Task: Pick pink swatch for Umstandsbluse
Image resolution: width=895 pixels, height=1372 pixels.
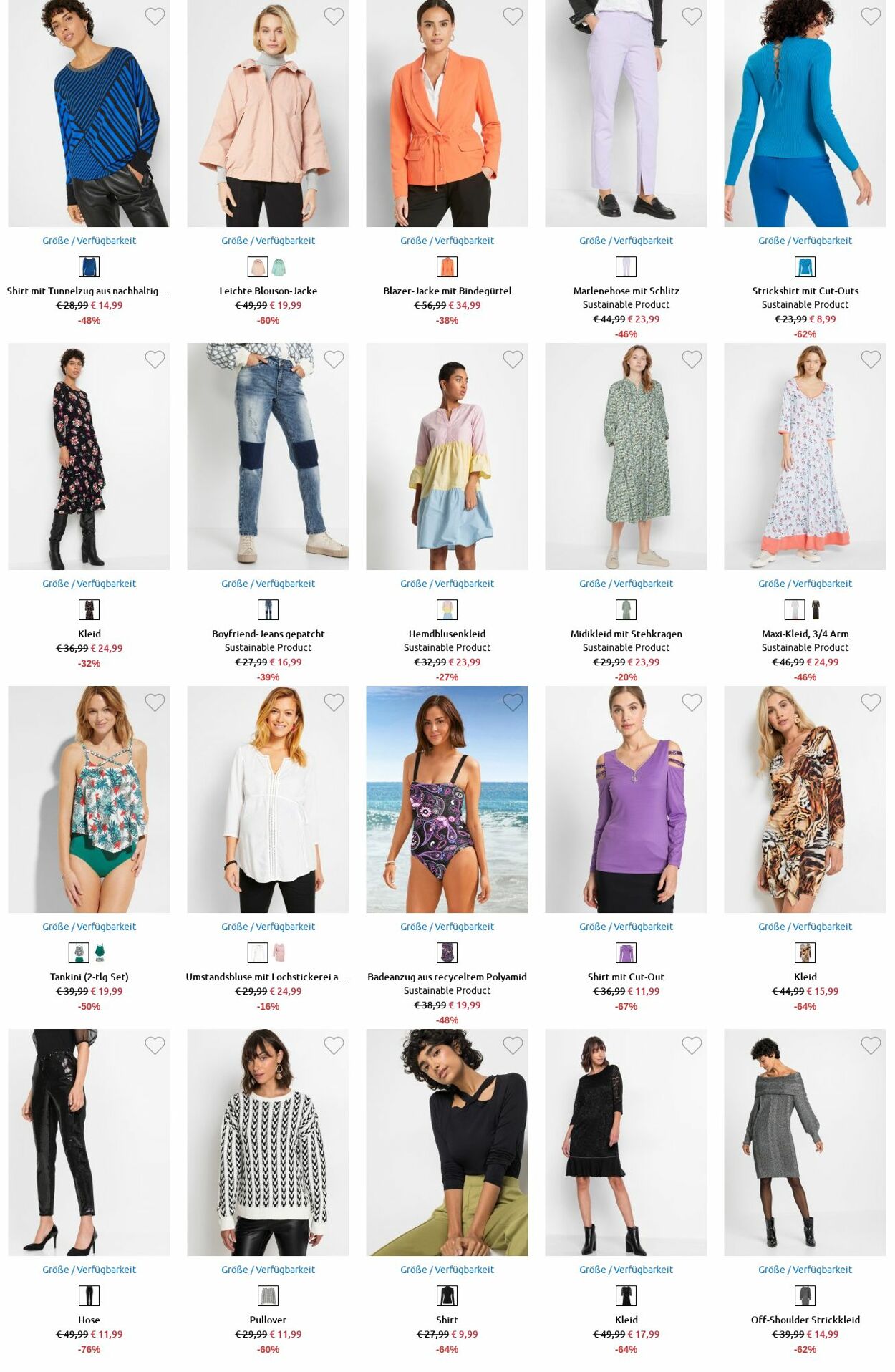Action: pos(279,953)
